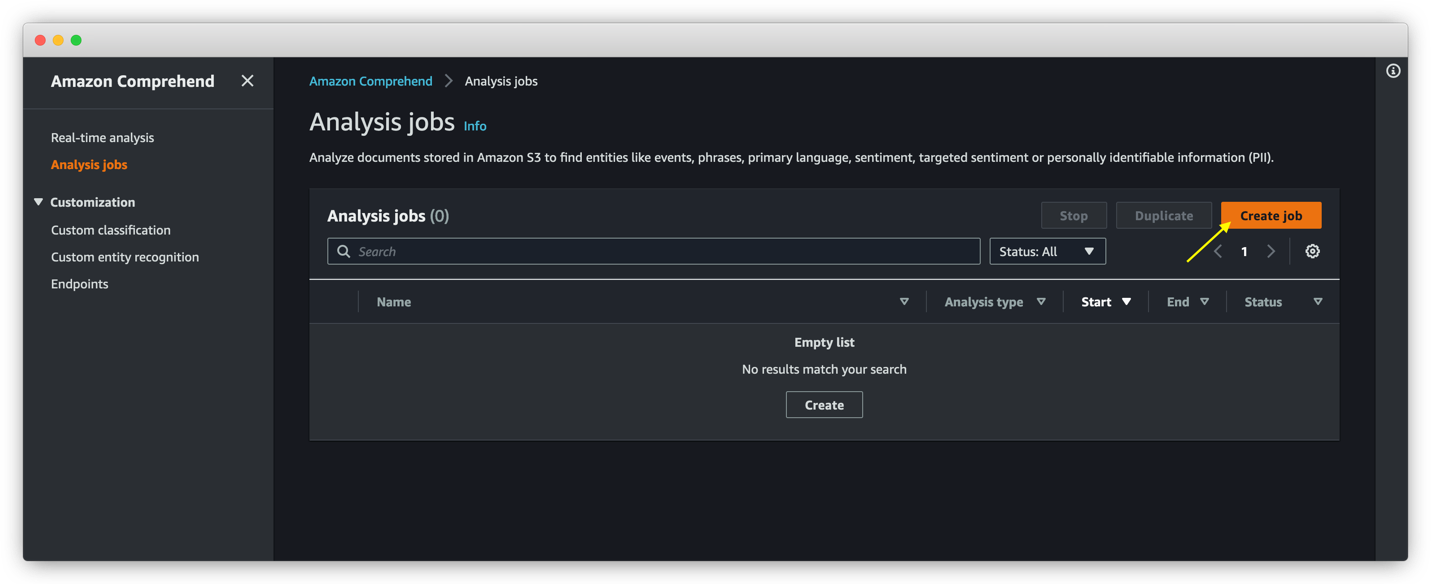This screenshot has width=1431, height=584.
Task: Select Analysis jobs in sidebar
Action: click(x=89, y=165)
